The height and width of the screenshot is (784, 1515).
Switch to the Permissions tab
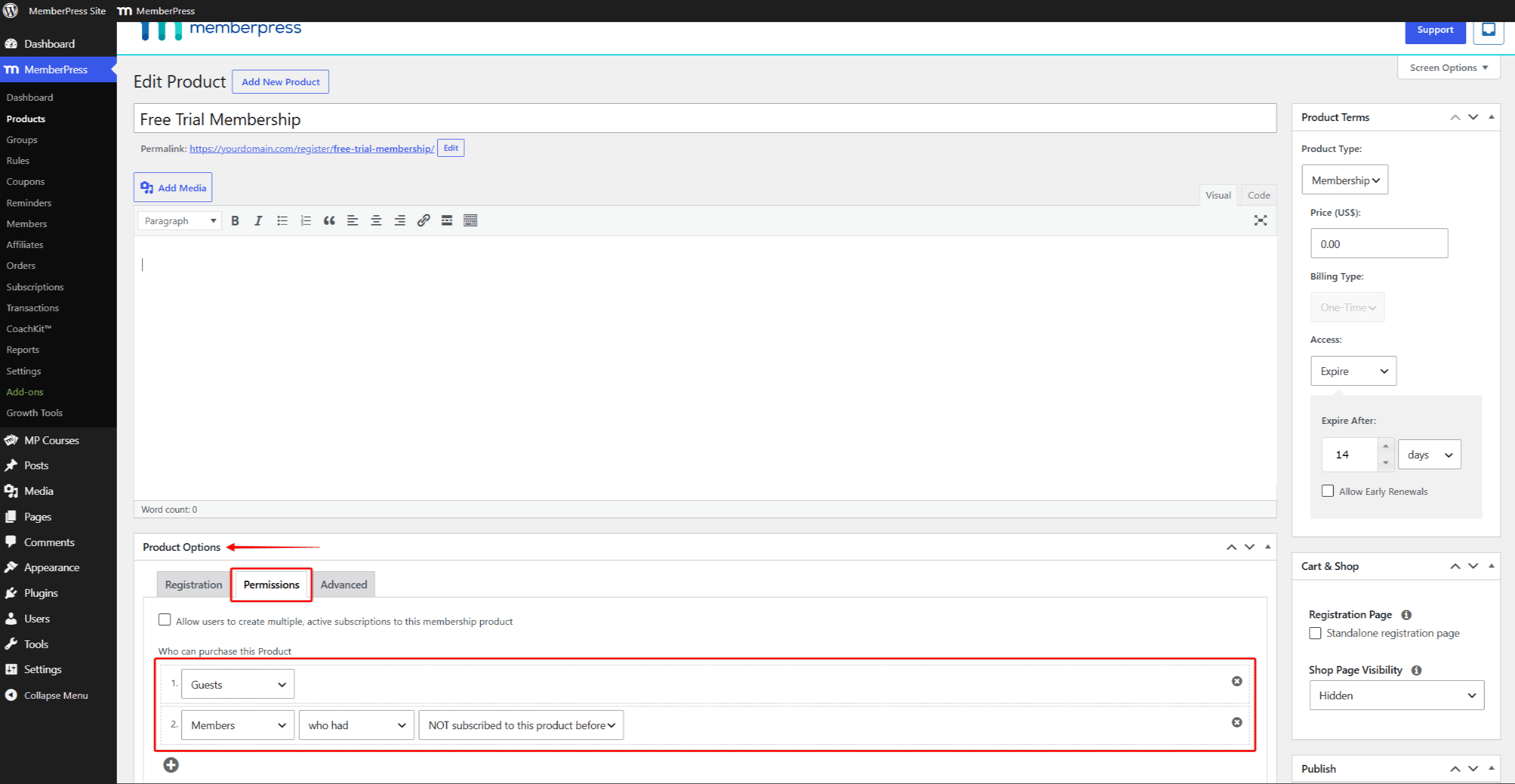[x=271, y=584]
